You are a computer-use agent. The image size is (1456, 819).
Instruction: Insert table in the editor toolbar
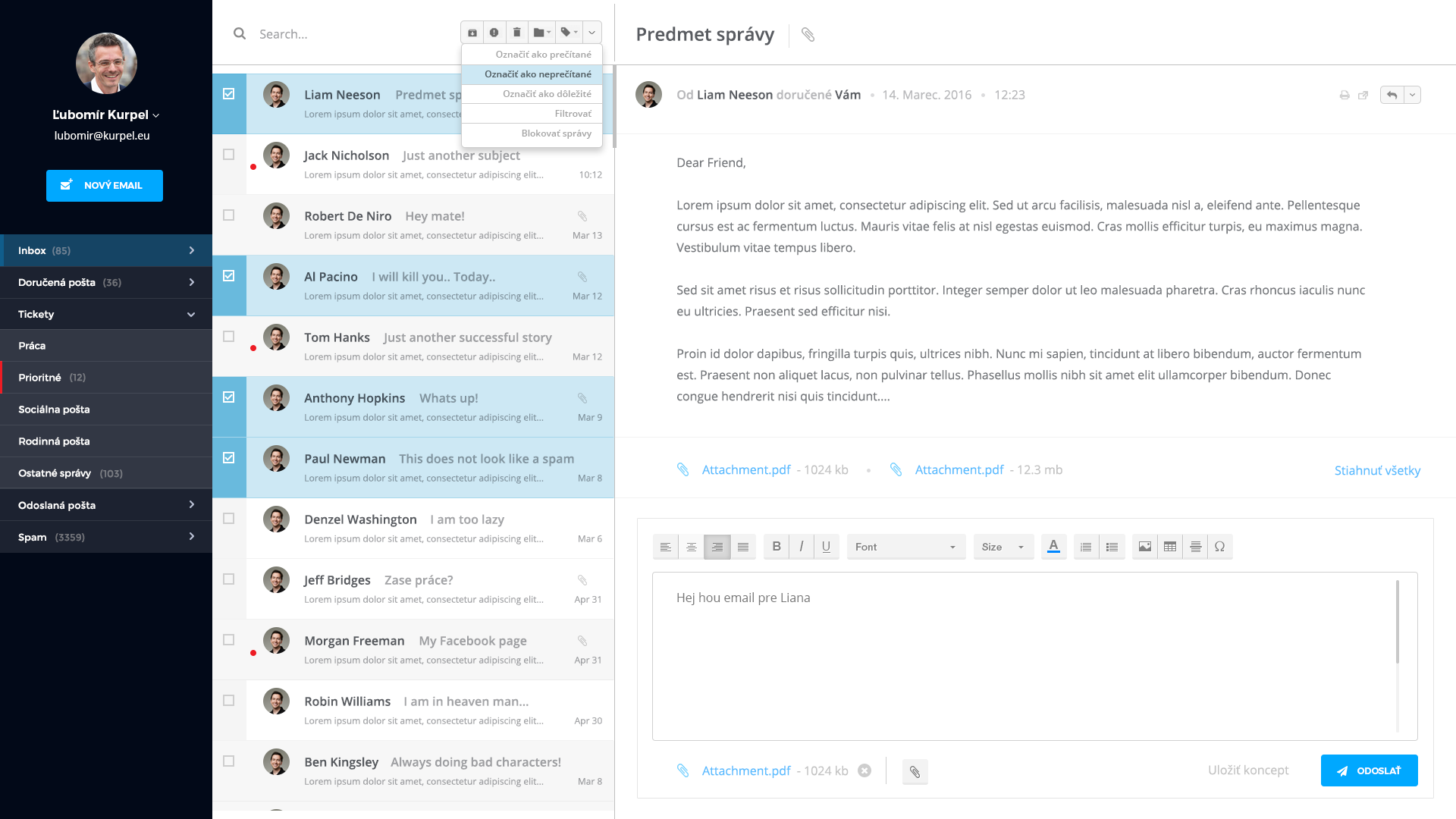1169,547
